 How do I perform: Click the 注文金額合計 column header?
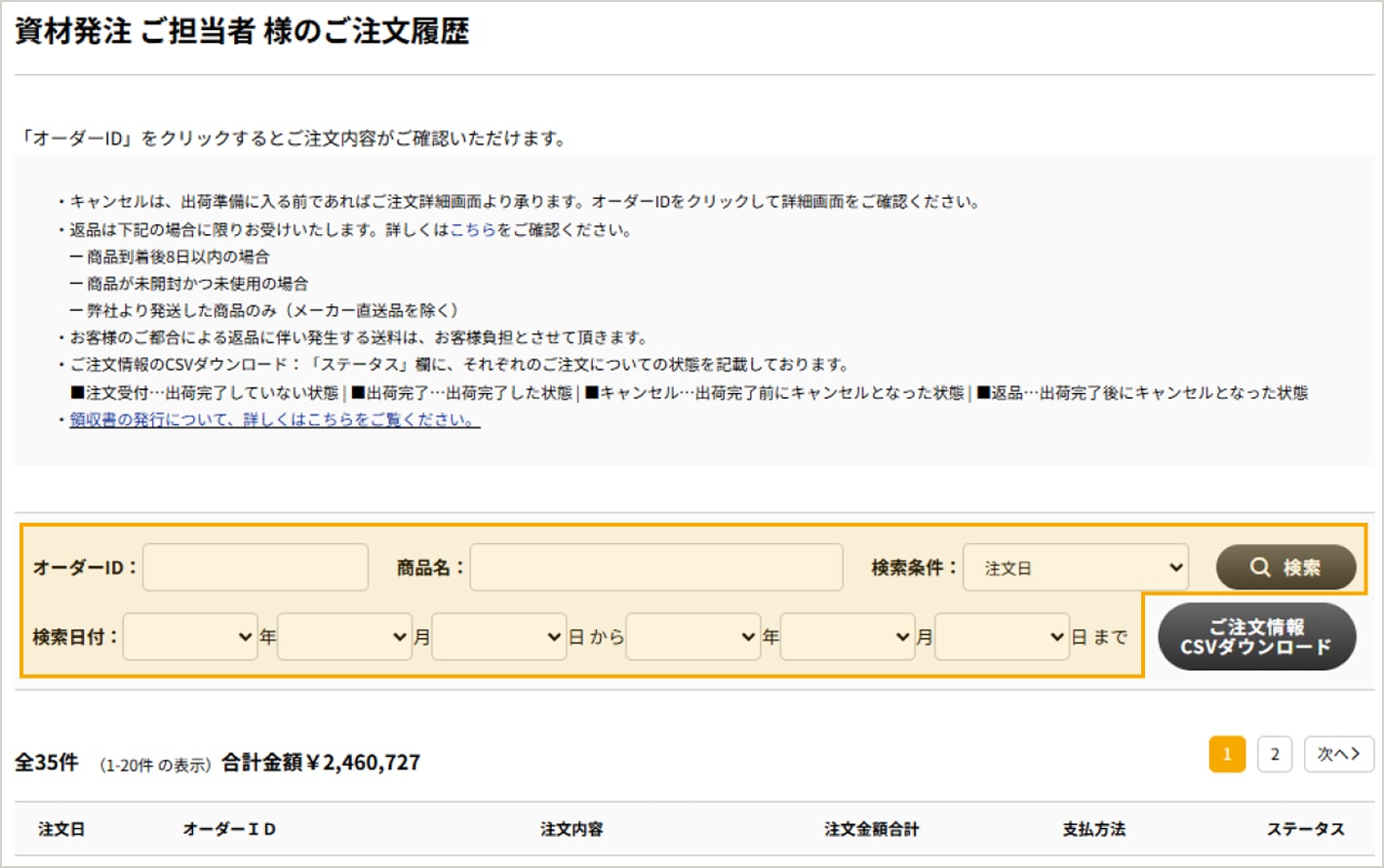click(872, 829)
